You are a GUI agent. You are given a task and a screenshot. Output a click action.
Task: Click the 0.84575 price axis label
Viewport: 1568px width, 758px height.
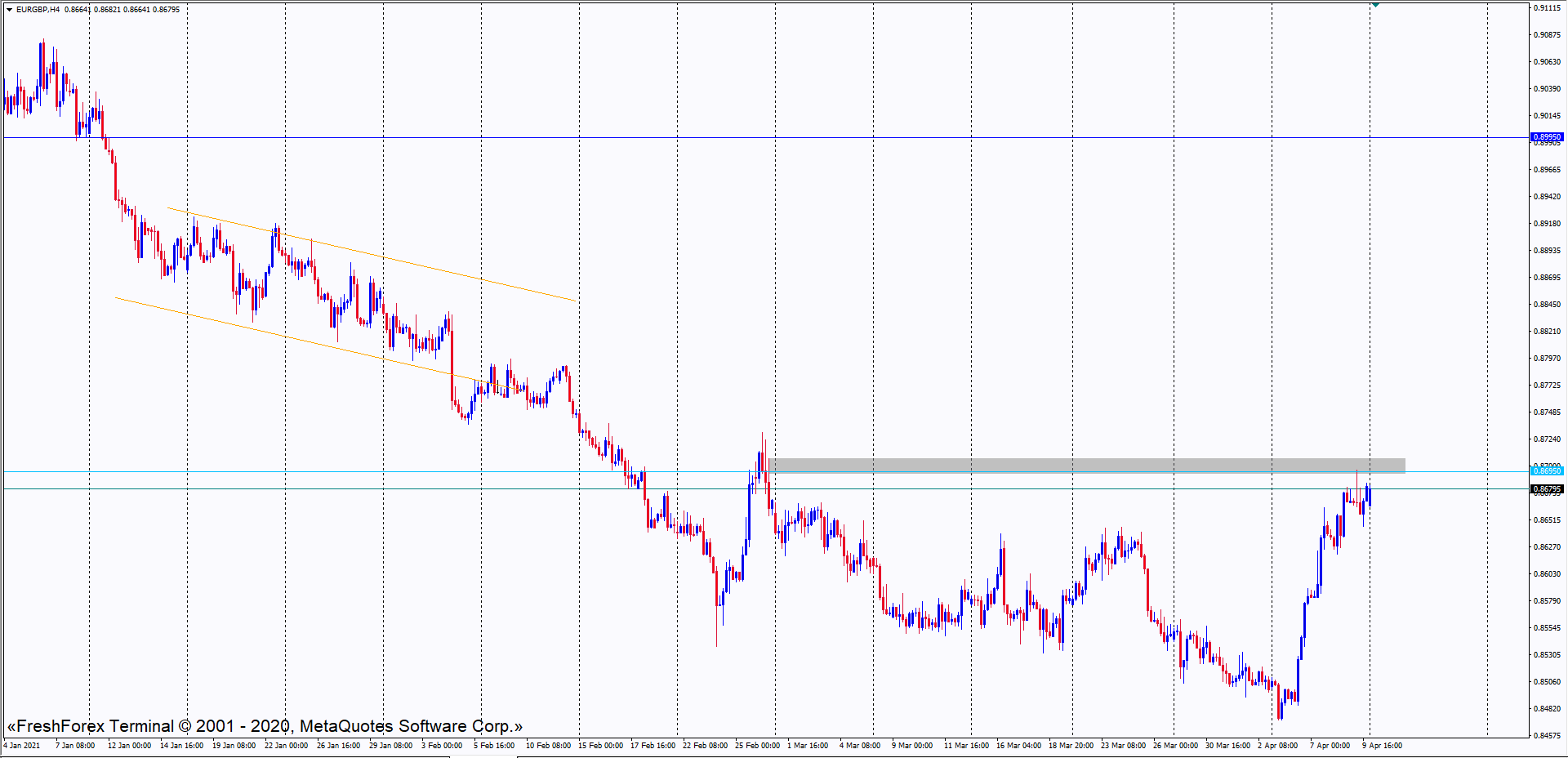[x=1547, y=736]
